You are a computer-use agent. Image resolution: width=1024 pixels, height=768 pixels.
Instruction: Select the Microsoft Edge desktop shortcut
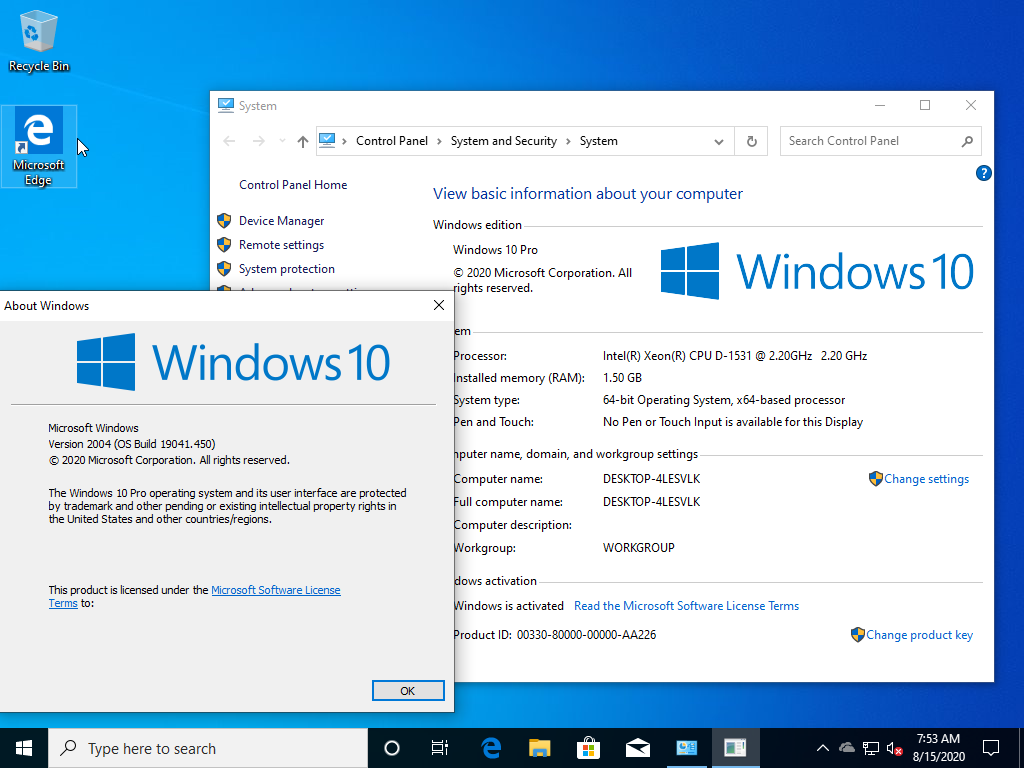[39, 146]
